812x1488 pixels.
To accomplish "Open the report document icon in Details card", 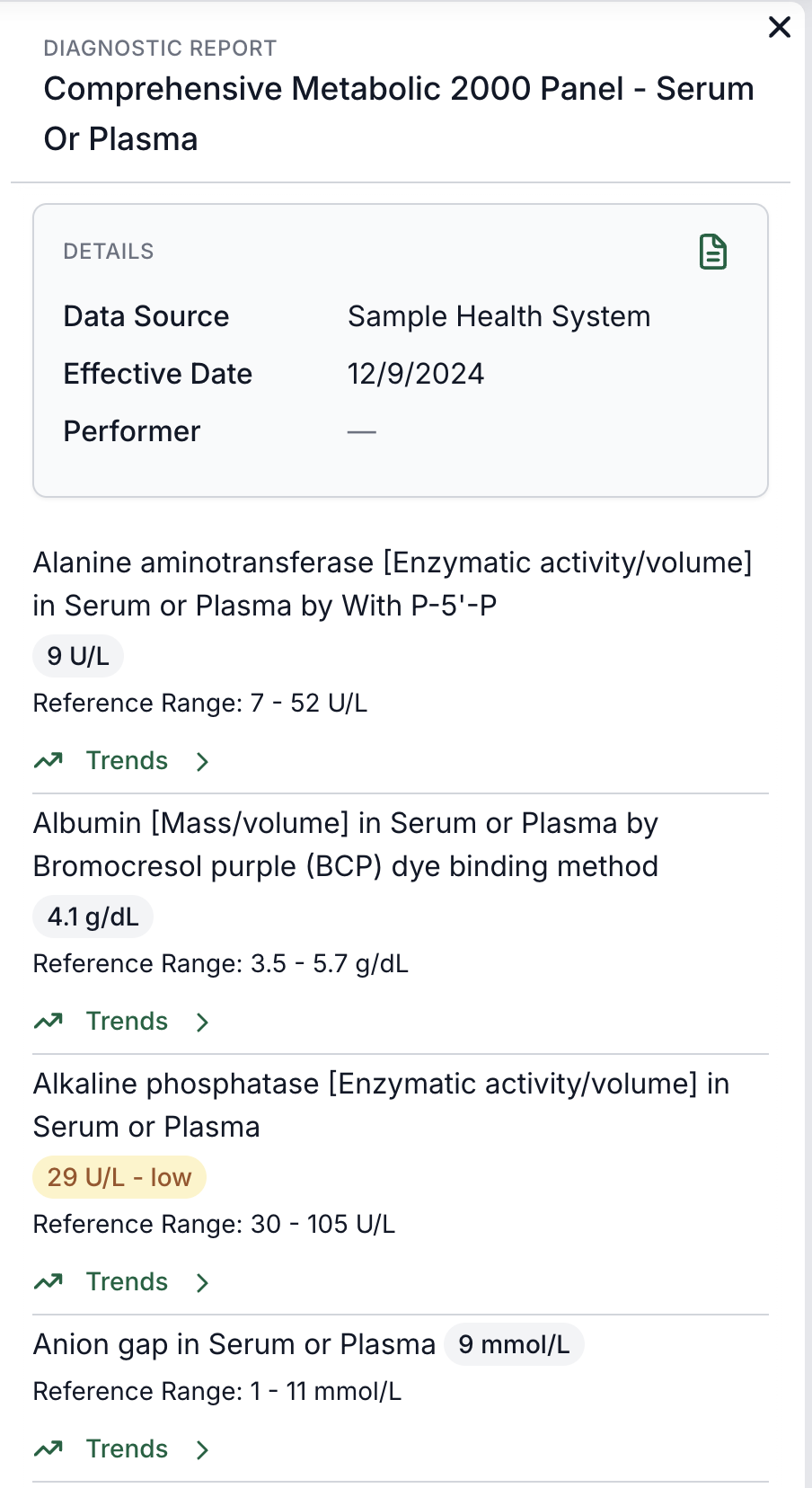I will [x=711, y=252].
